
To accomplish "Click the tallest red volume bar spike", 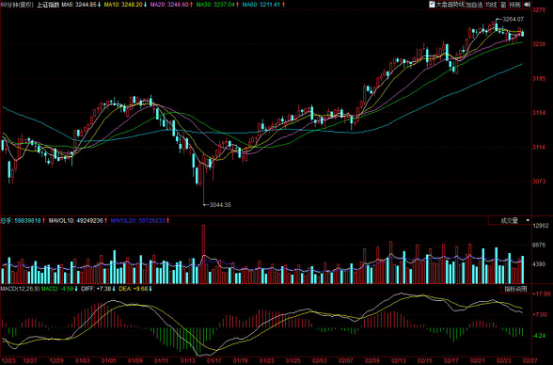I will [x=203, y=254].
